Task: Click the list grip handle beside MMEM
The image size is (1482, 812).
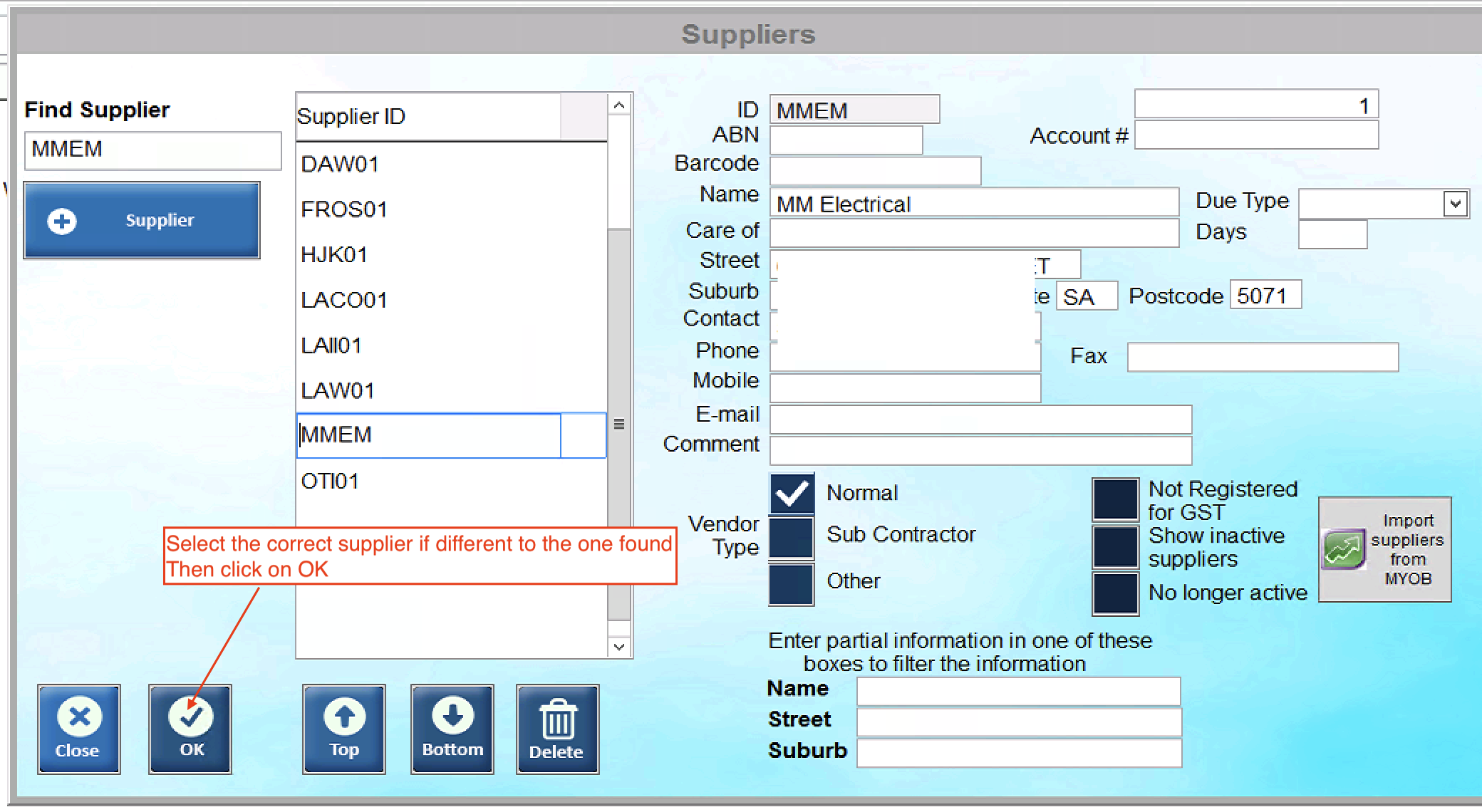Action: coord(619,424)
